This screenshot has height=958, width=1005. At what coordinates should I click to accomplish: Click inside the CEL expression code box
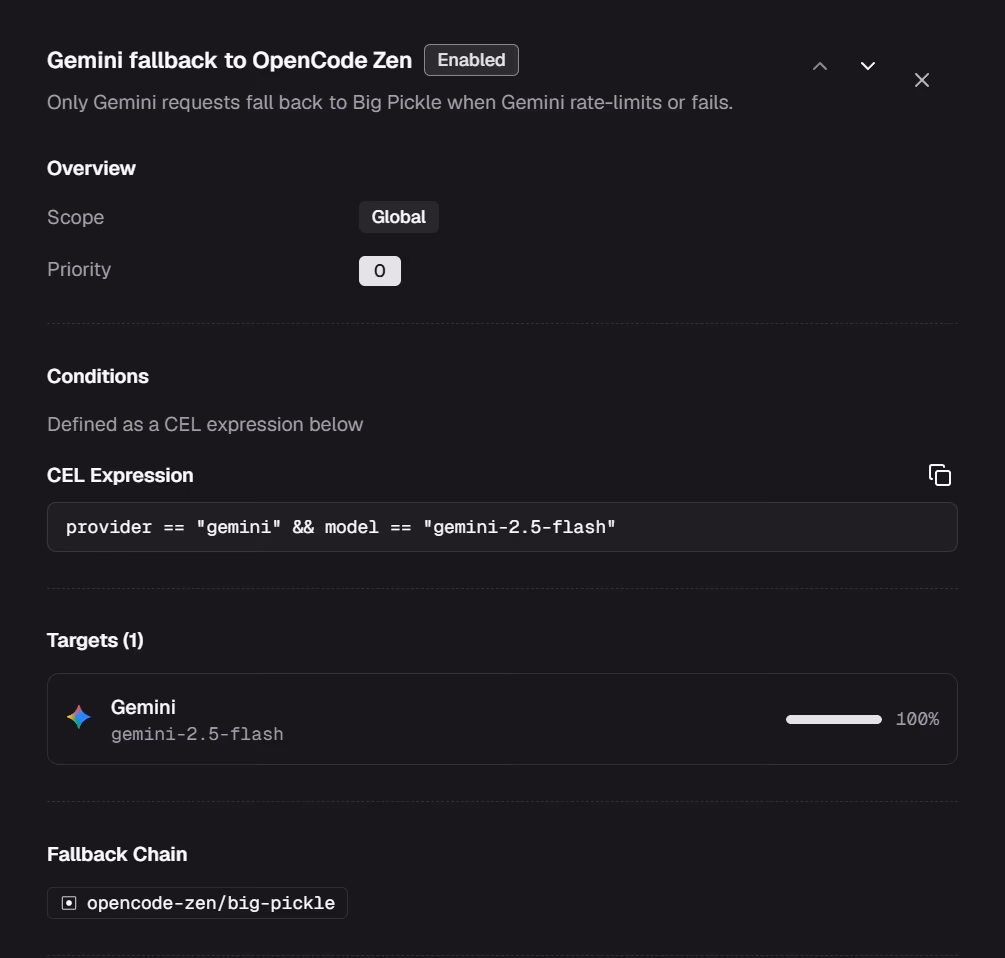pyautogui.click(x=502, y=527)
